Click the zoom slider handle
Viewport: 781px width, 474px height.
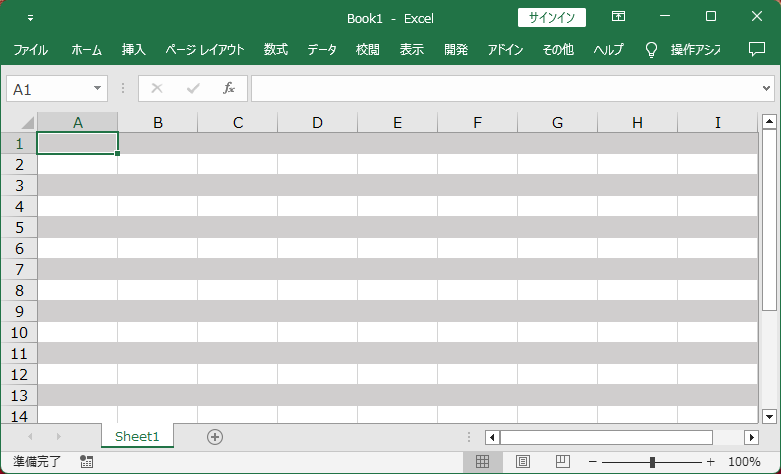pos(652,462)
